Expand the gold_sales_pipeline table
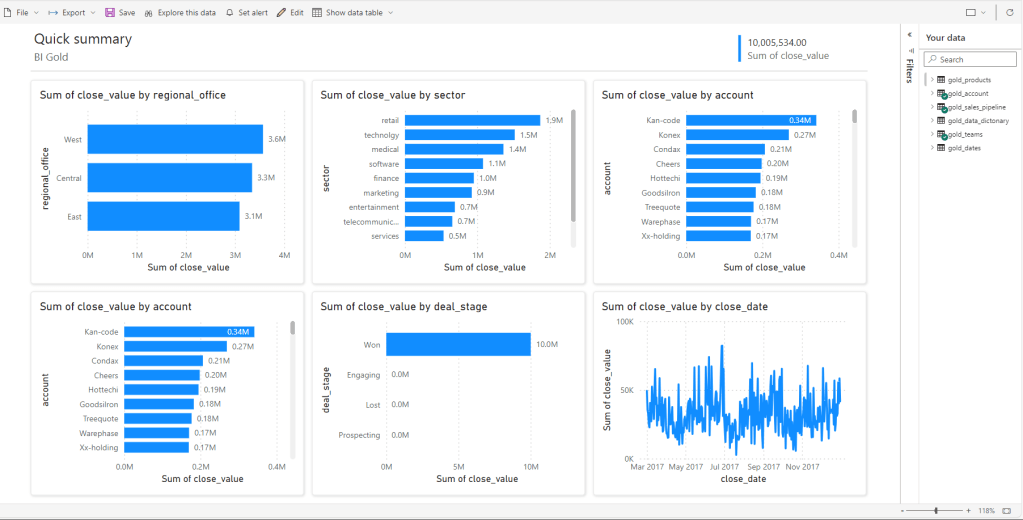 932,106
